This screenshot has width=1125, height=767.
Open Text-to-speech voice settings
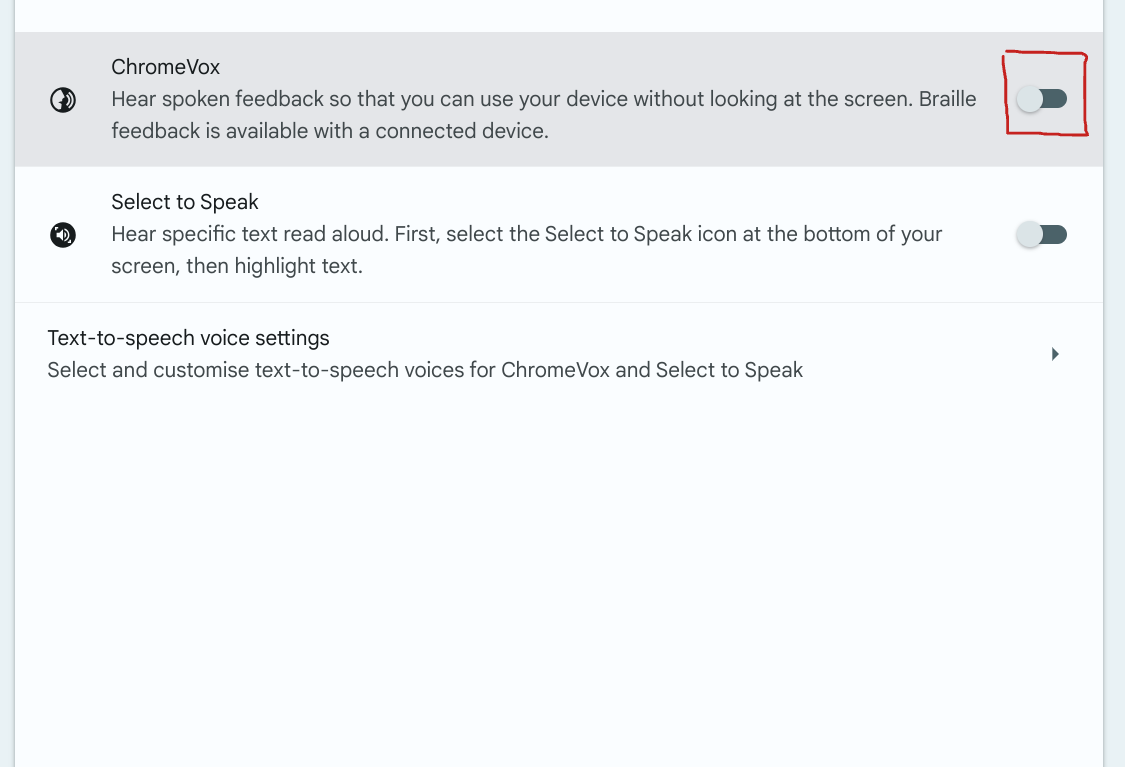coord(188,338)
